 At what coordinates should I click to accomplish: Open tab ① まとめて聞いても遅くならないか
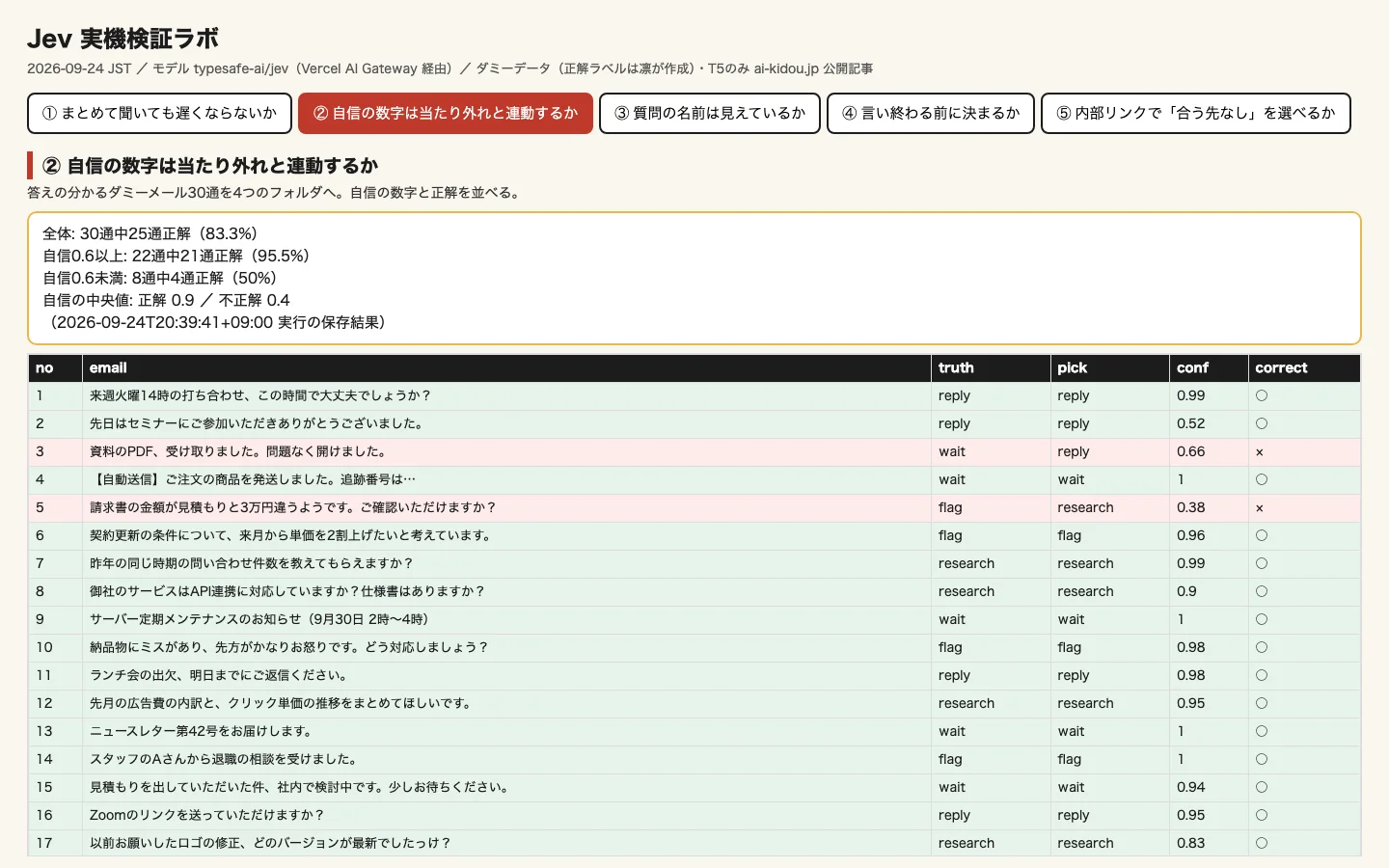(159, 113)
